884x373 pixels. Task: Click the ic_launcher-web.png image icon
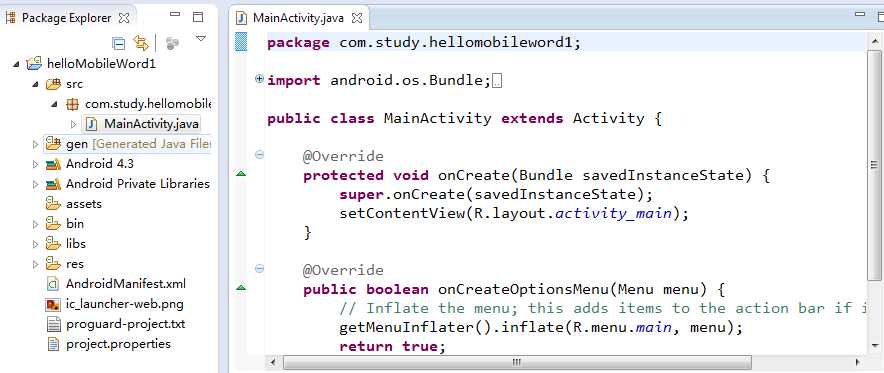(x=53, y=304)
